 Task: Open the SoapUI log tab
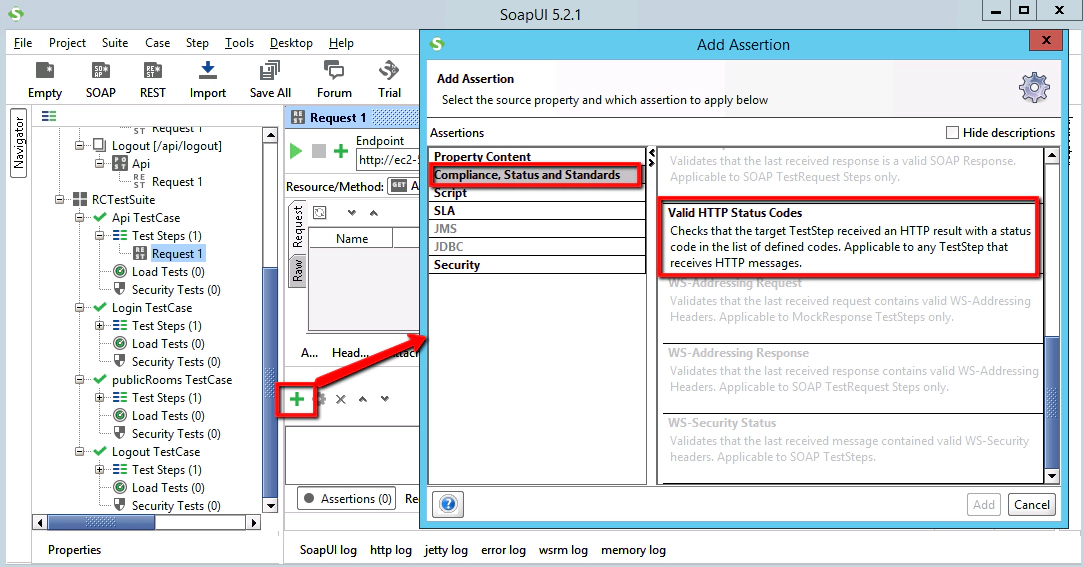(x=328, y=550)
